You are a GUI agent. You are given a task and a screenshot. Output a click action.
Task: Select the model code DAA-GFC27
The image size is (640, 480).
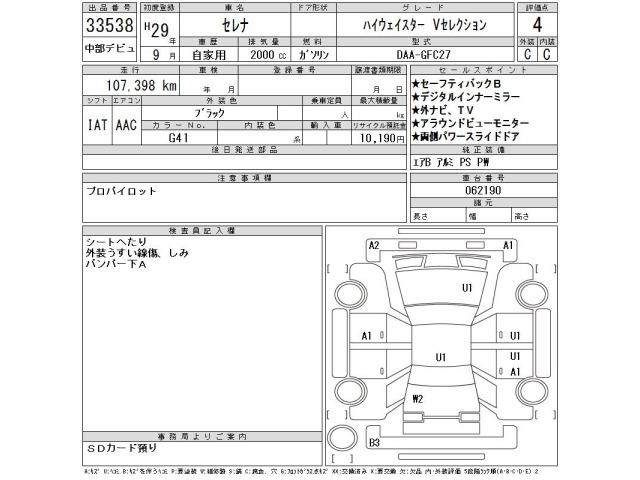click(424, 55)
